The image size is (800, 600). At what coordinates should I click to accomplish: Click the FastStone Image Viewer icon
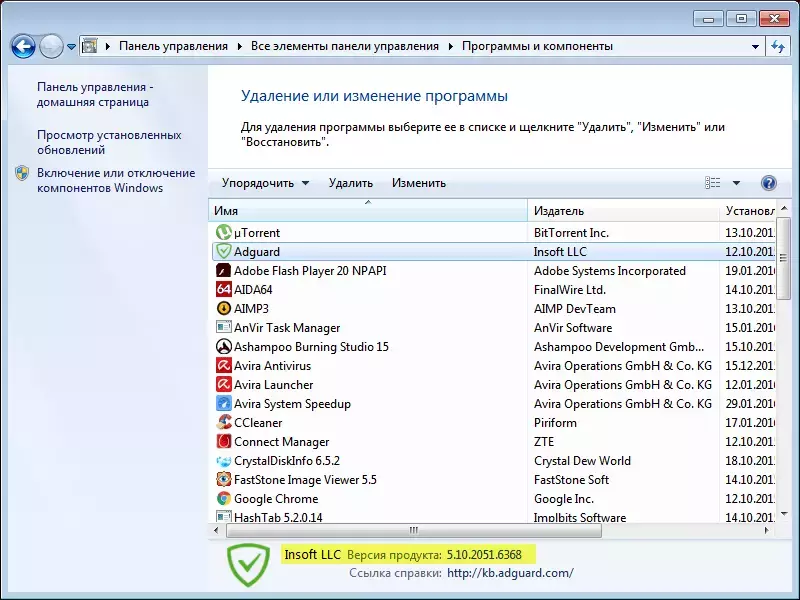(223, 480)
